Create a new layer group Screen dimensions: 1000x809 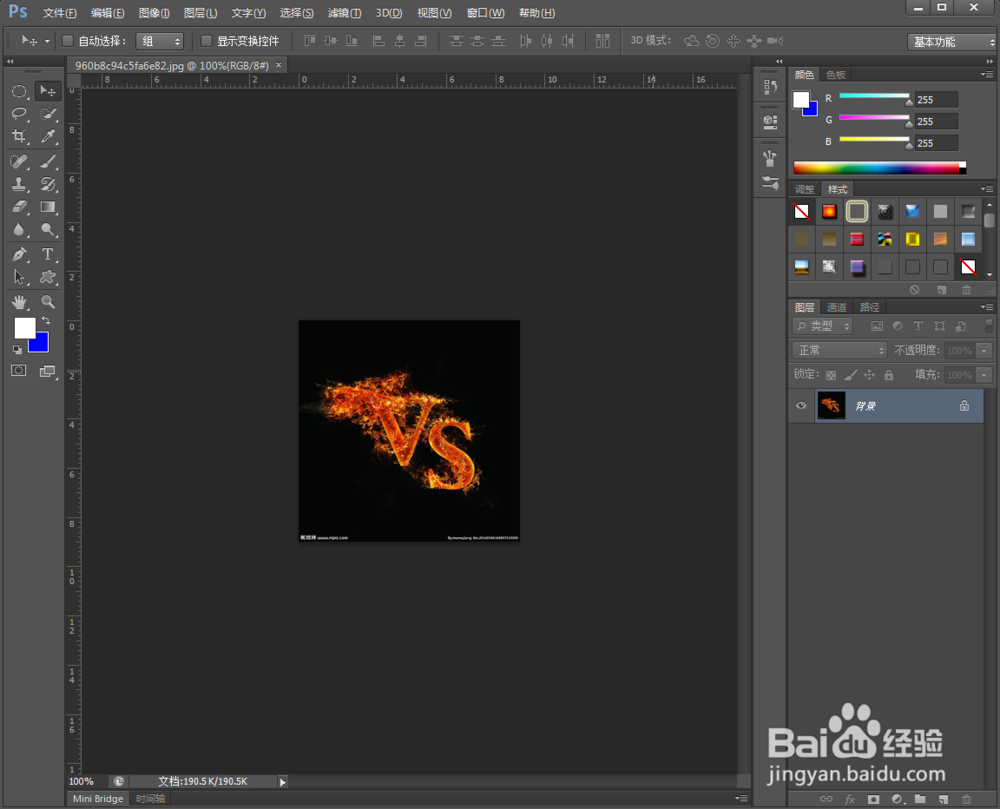click(920, 799)
